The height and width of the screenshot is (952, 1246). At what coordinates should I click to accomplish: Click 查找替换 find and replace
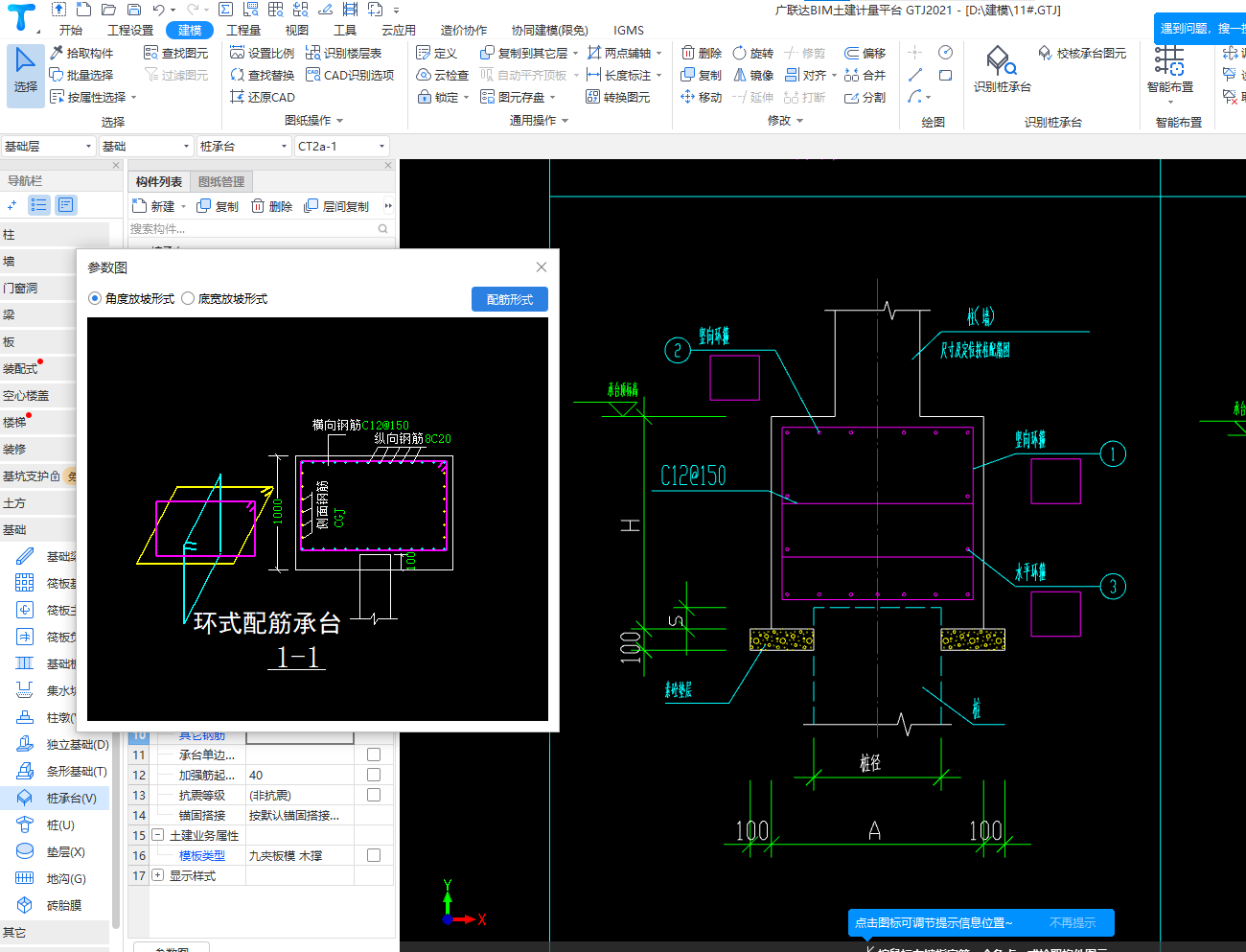[263, 75]
